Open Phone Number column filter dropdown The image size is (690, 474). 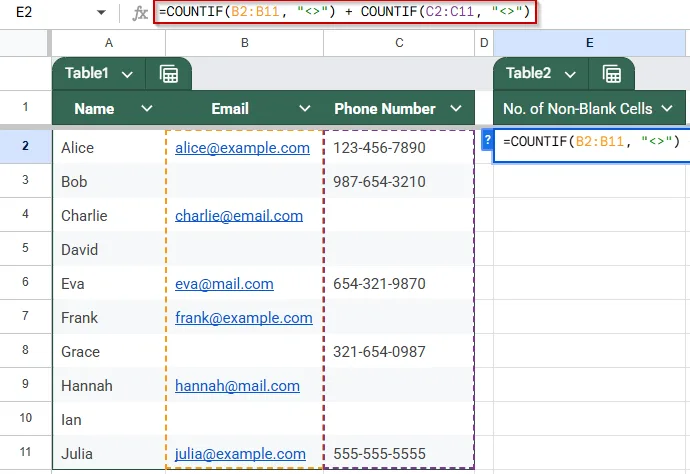coord(456,108)
